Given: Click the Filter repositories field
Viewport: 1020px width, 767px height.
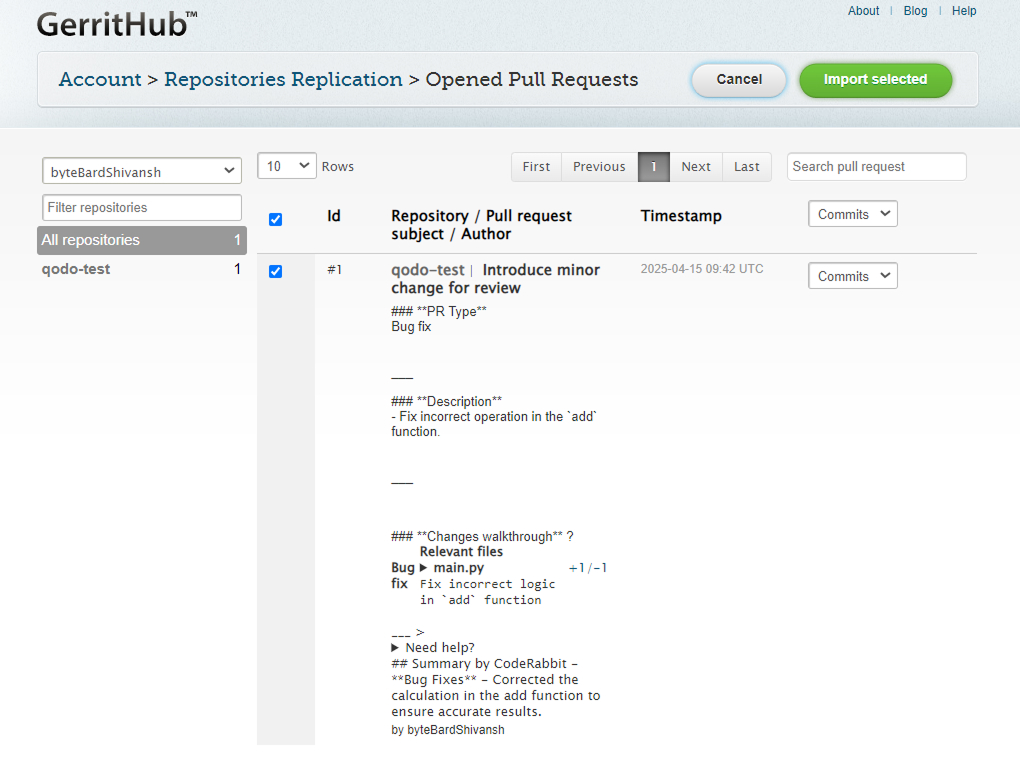Looking at the screenshot, I should (x=142, y=208).
